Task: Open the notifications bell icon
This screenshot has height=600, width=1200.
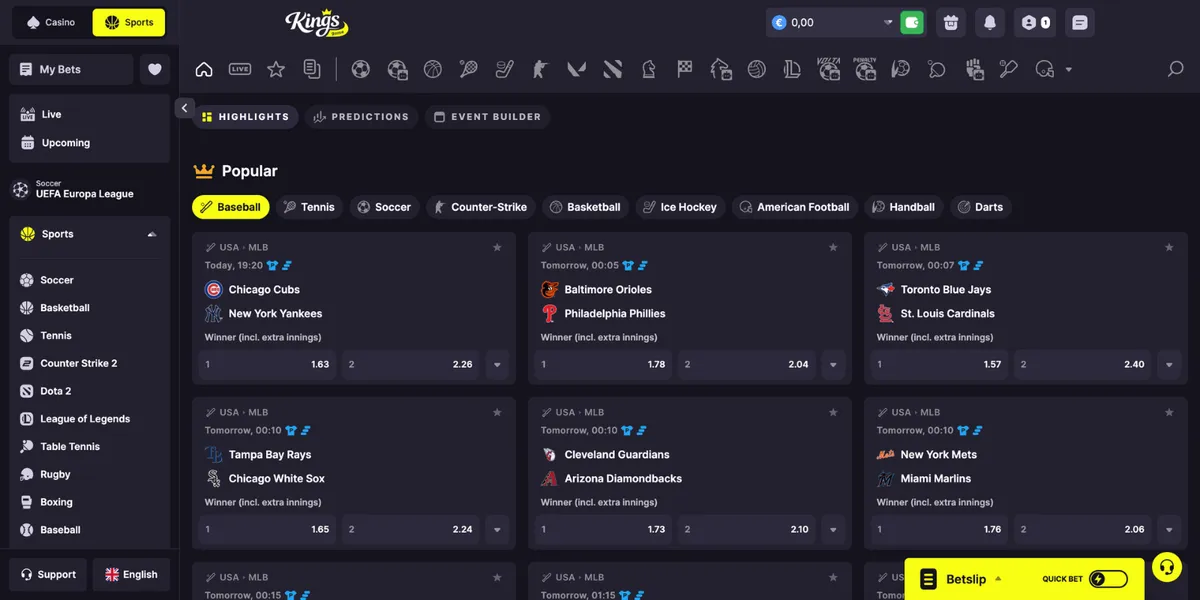Action: pos(990,22)
